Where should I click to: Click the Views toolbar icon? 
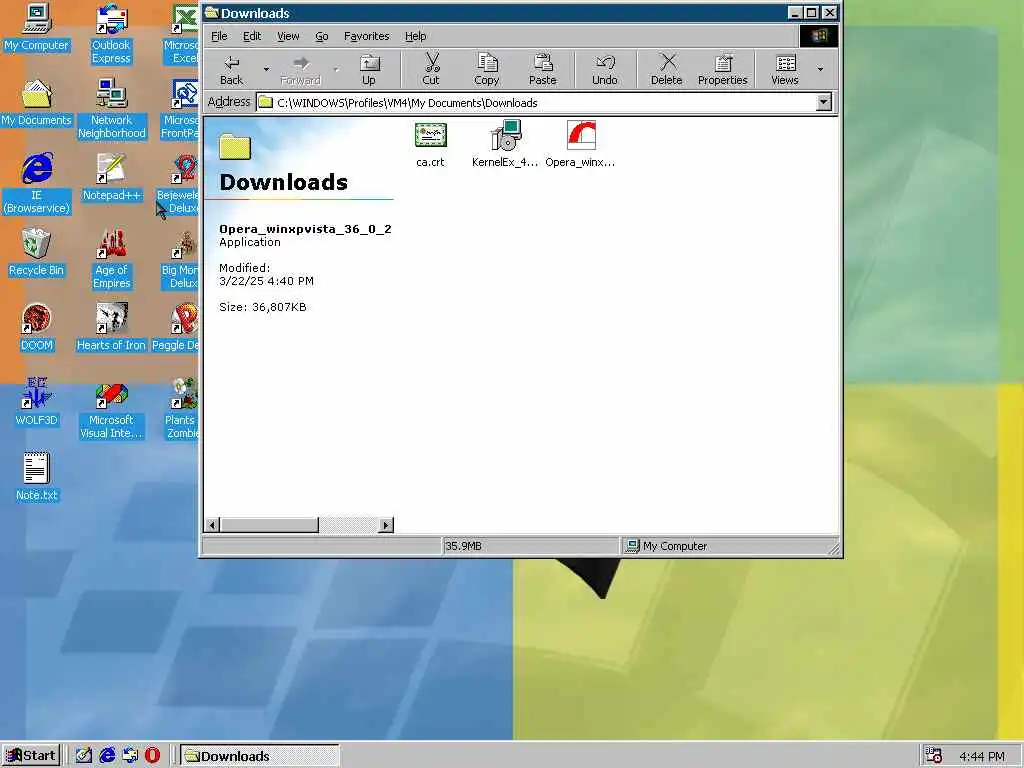tap(785, 69)
